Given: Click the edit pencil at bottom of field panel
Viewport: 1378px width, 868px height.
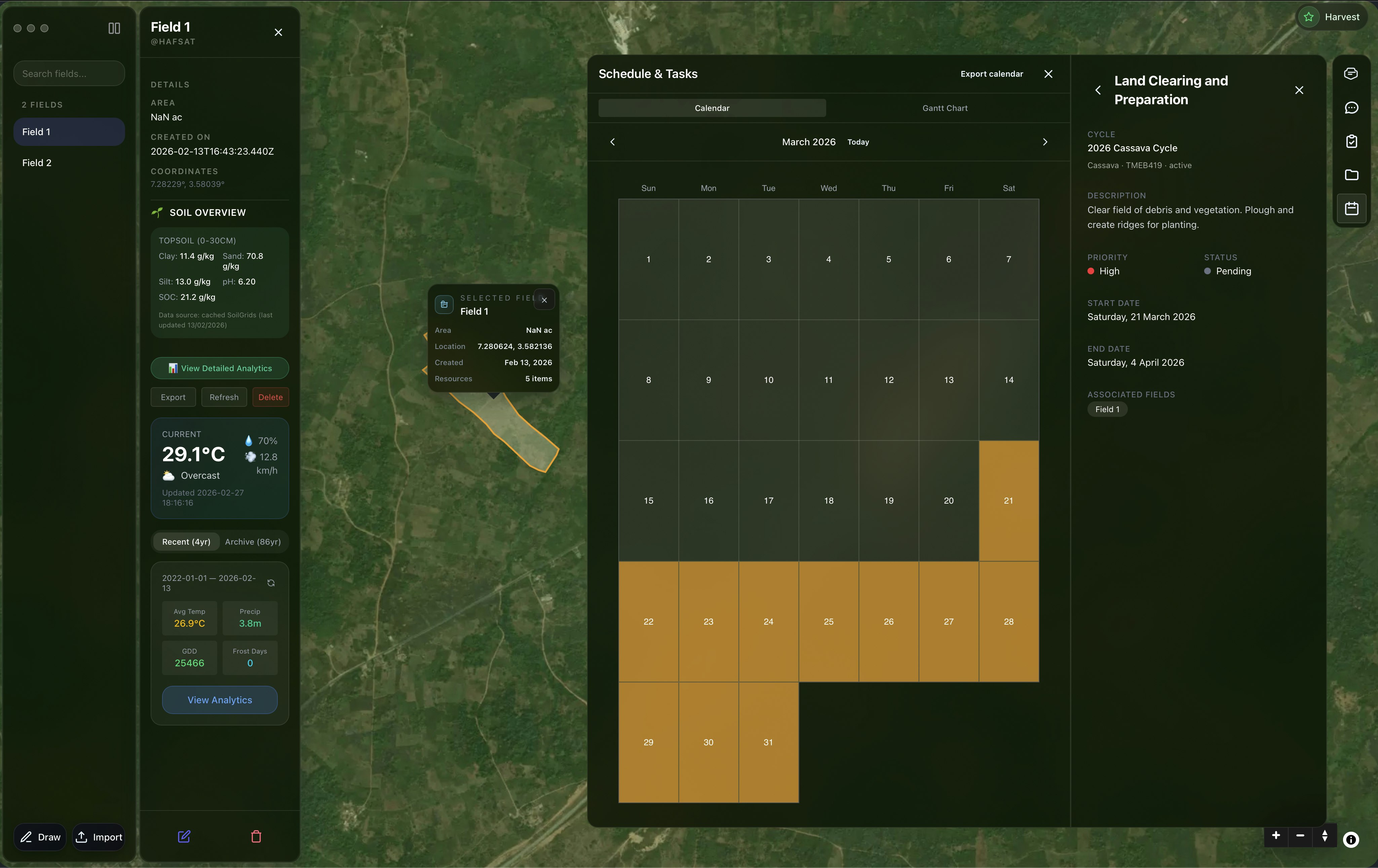Looking at the screenshot, I should (184, 837).
